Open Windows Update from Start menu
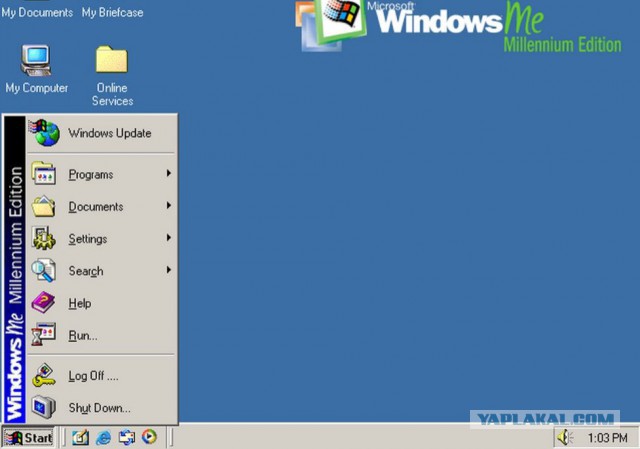The height and width of the screenshot is (449, 640). [x=109, y=133]
